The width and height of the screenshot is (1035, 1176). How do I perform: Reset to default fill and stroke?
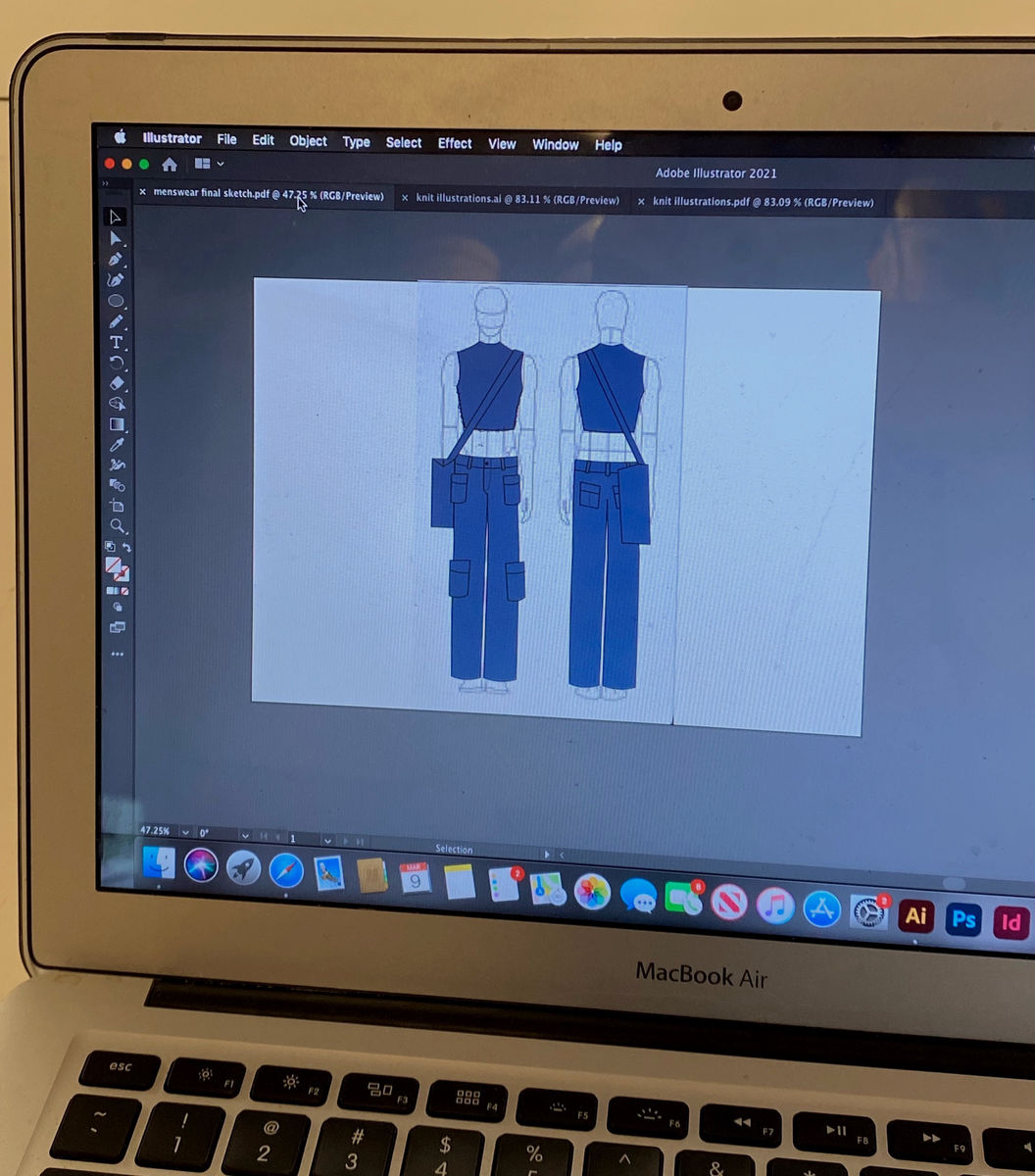pyautogui.click(x=109, y=546)
